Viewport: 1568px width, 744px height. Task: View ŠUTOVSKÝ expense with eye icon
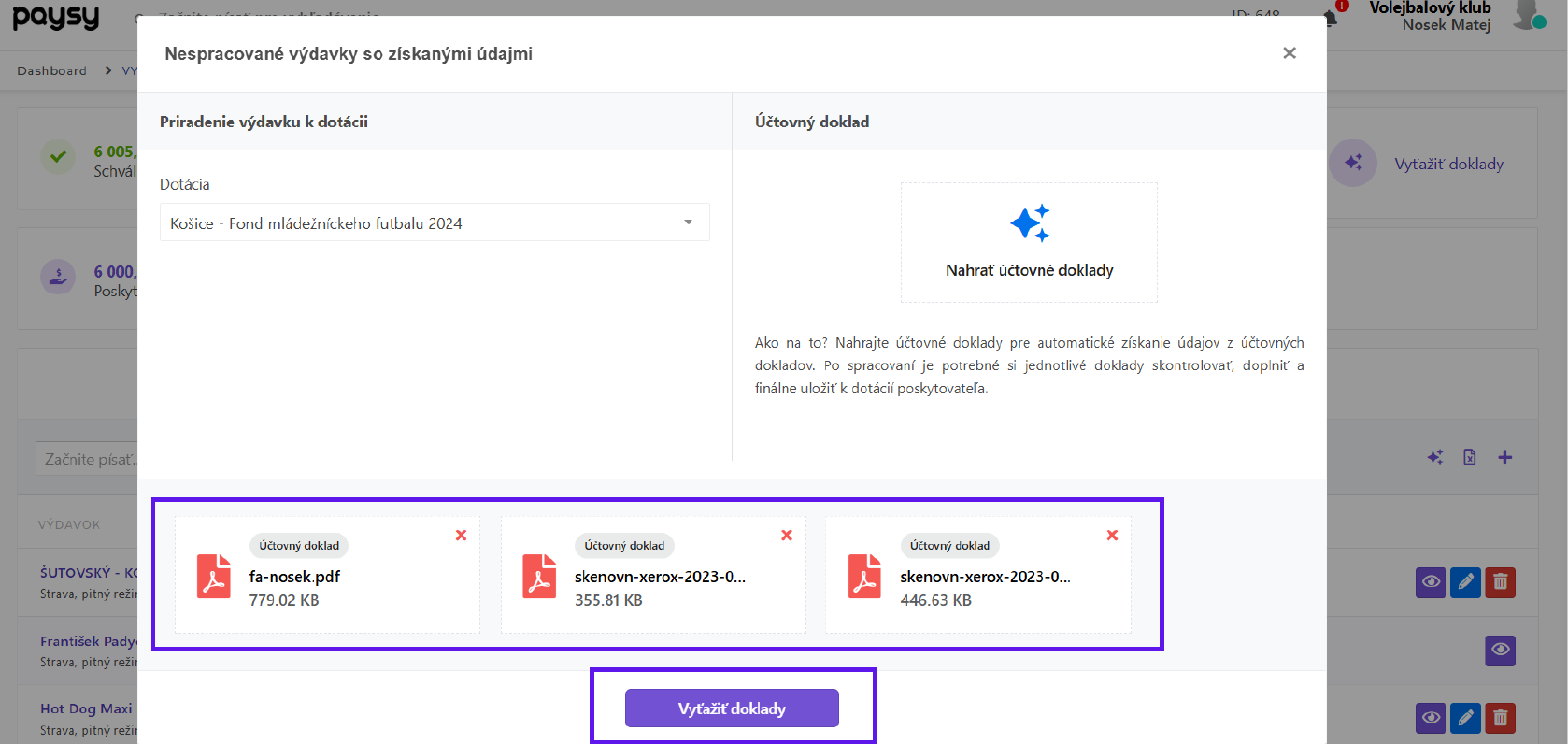pyautogui.click(x=1431, y=582)
